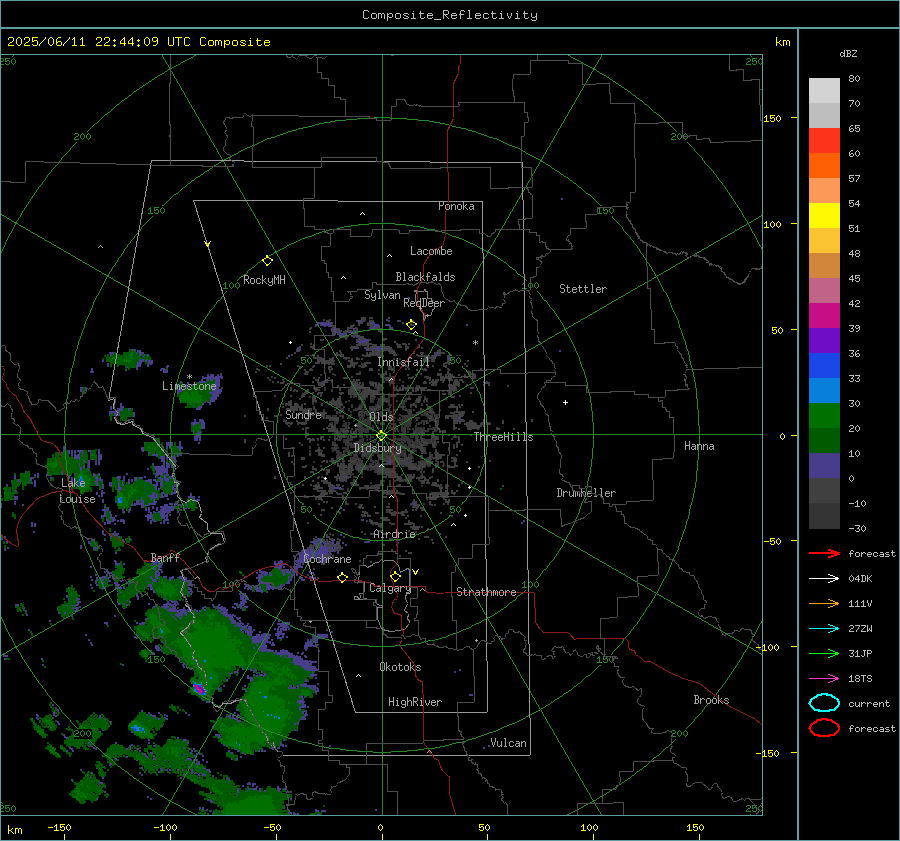This screenshot has width=900, height=841.
Task: Click the 31JP legend label
Action: click(860, 653)
